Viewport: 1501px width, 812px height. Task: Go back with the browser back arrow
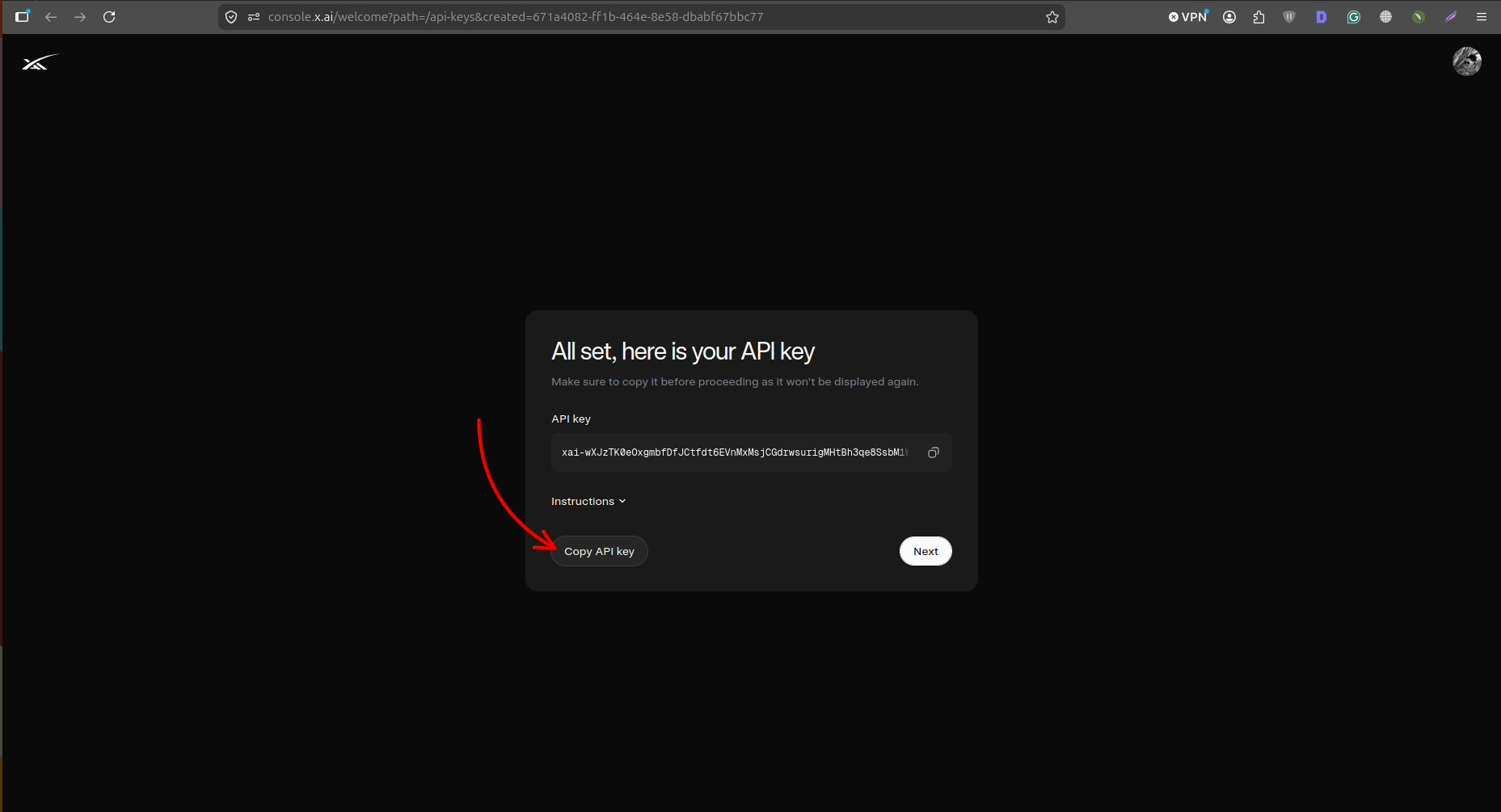pos(51,17)
